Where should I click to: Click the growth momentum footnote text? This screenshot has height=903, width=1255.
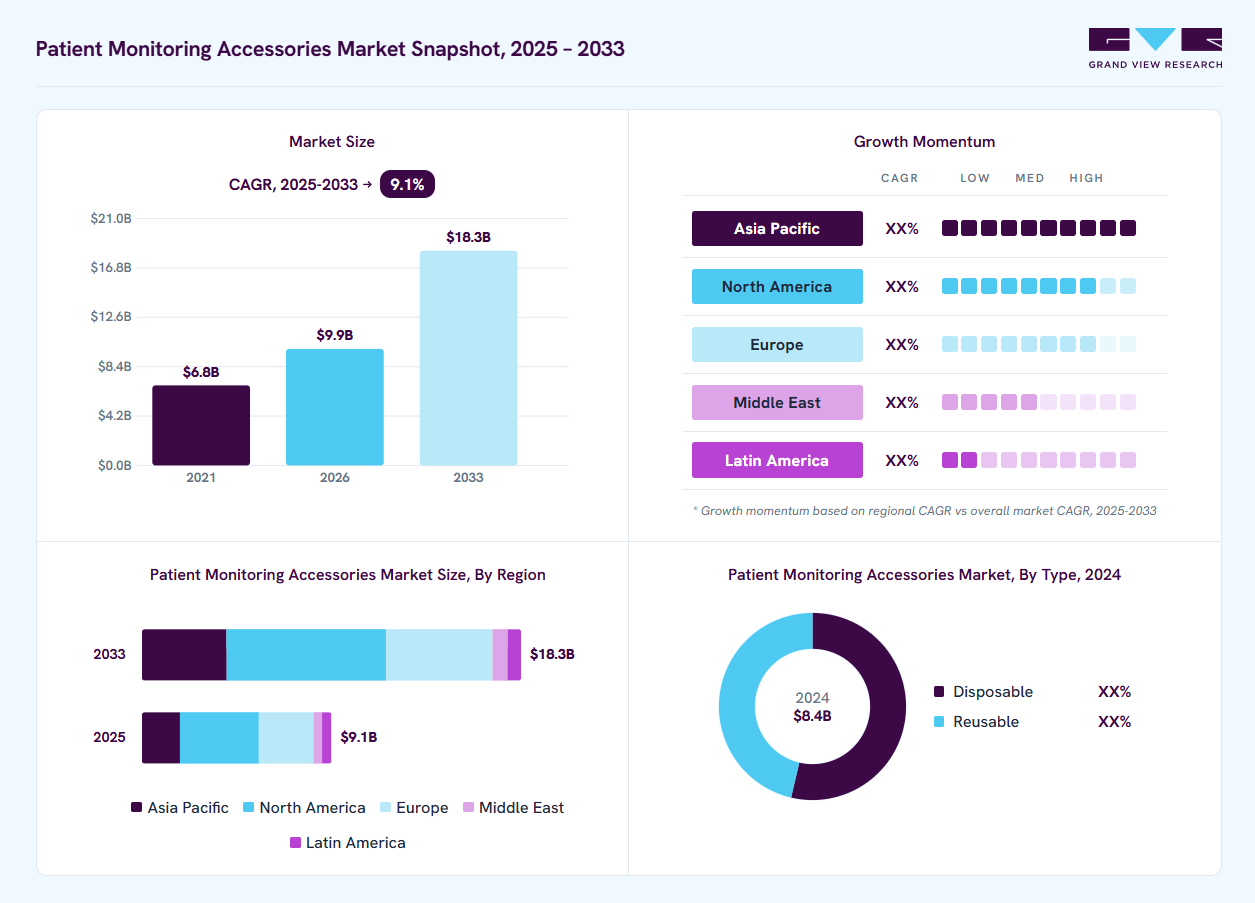point(925,511)
